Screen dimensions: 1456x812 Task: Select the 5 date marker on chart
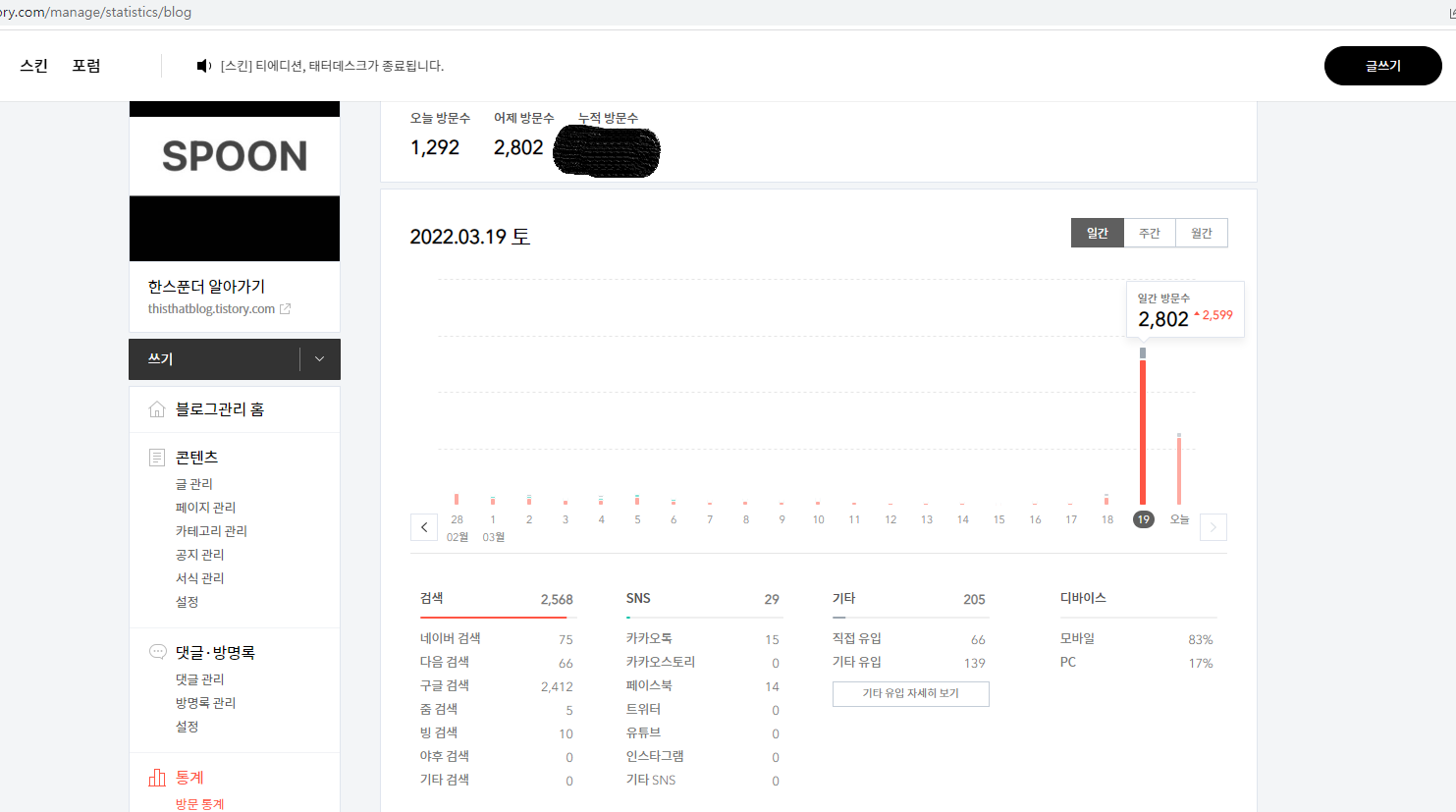(637, 519)
